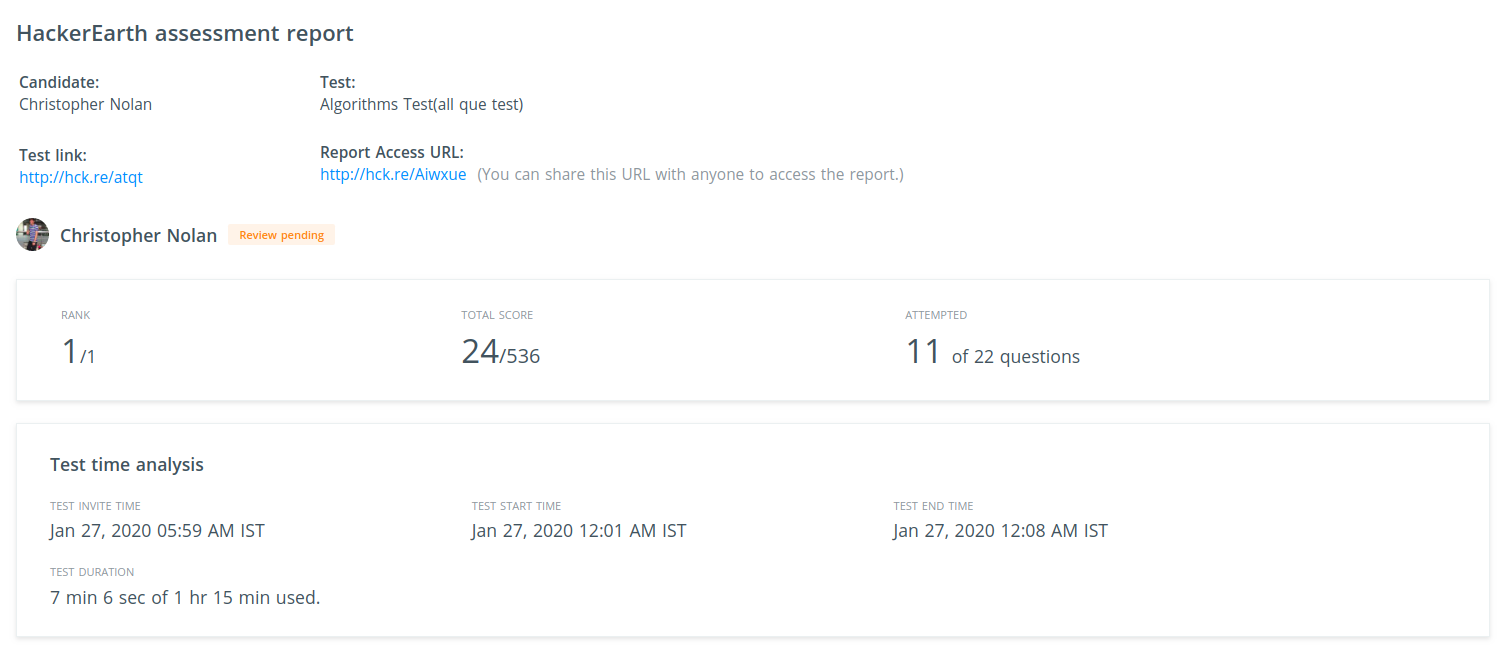Image resolution: width=1505 pixels, height=645 pixels.
Task: Click the TOTAL SCORE label
Action: (497, 315)
